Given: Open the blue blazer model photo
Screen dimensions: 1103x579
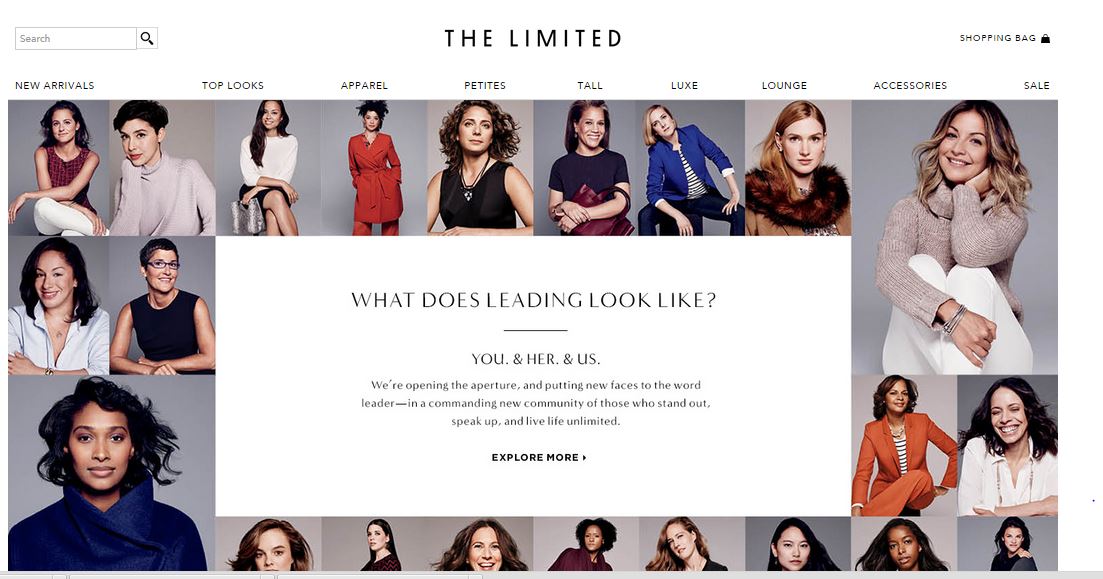Looking at the screenshot, I should 691,167.
